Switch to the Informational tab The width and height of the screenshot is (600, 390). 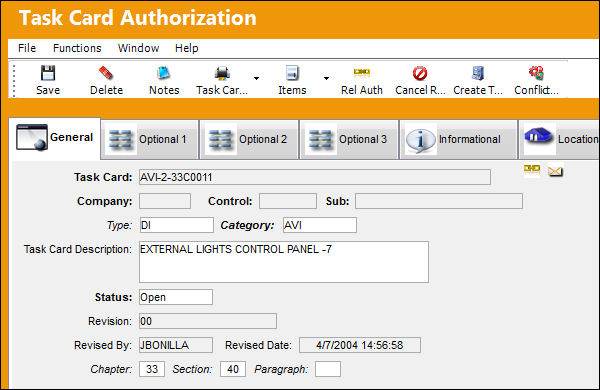pos(458,139)
